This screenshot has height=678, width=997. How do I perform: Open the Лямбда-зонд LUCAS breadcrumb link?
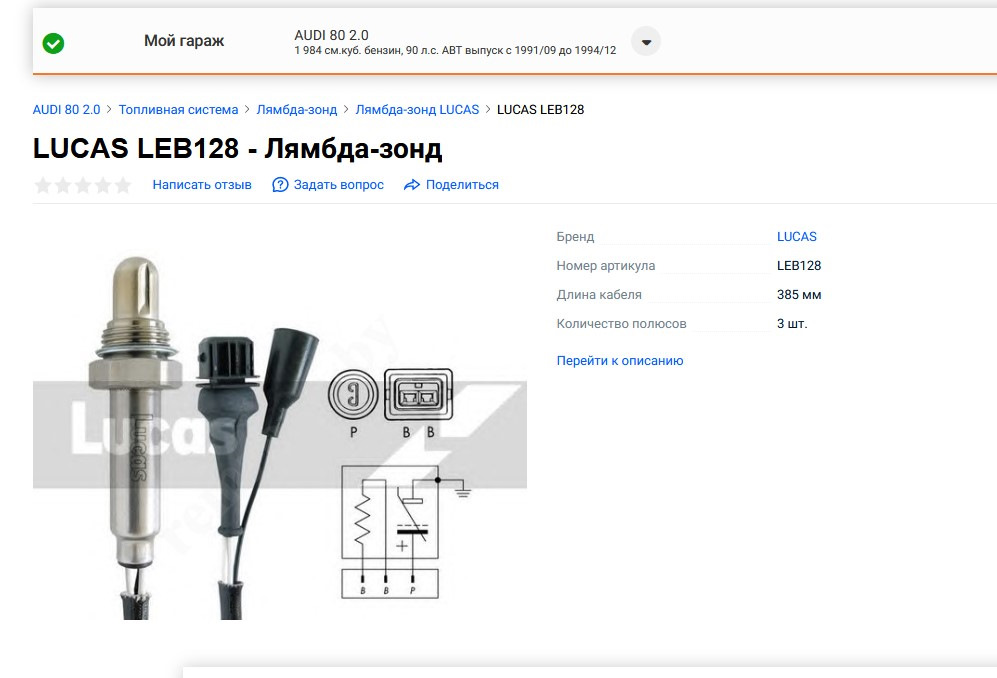417,109
